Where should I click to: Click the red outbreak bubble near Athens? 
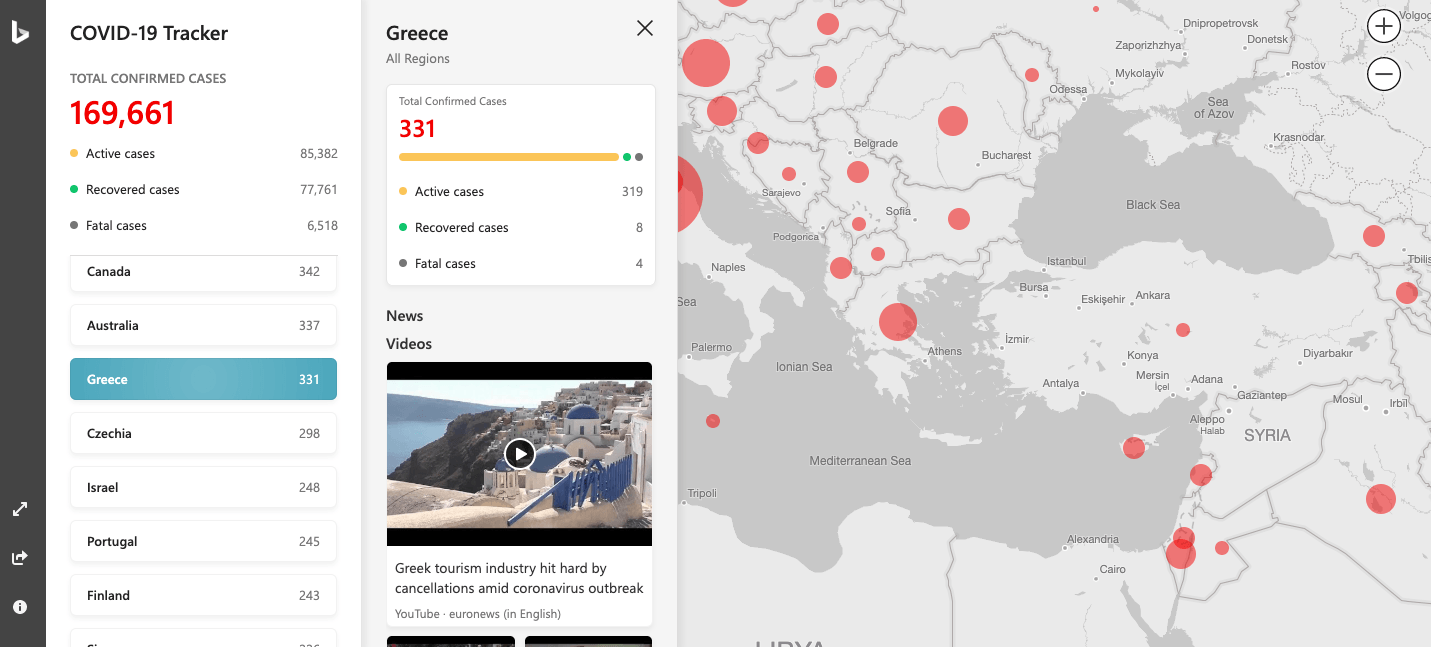point(898,322)
